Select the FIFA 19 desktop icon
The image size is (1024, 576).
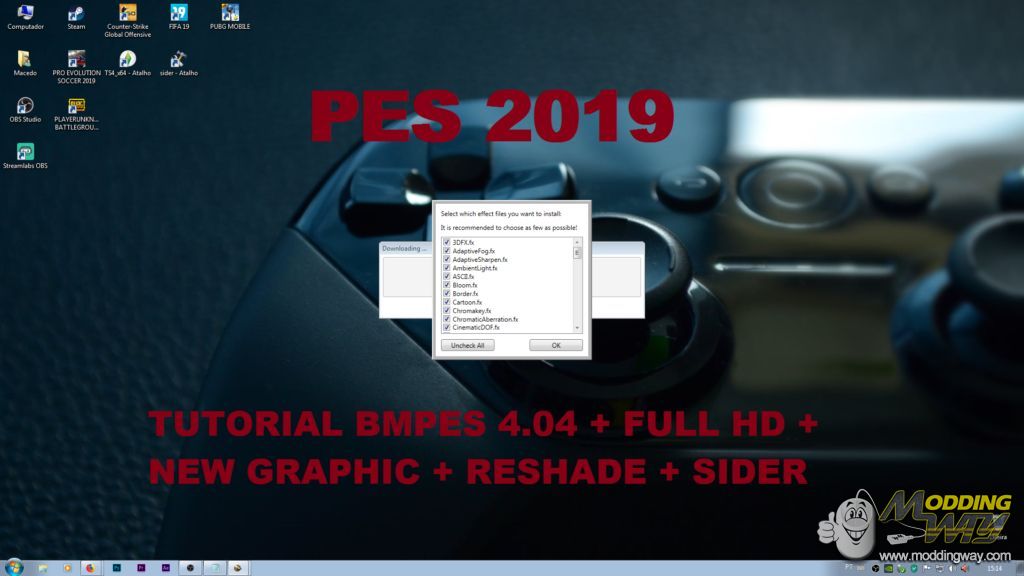(x=179, y=14)
